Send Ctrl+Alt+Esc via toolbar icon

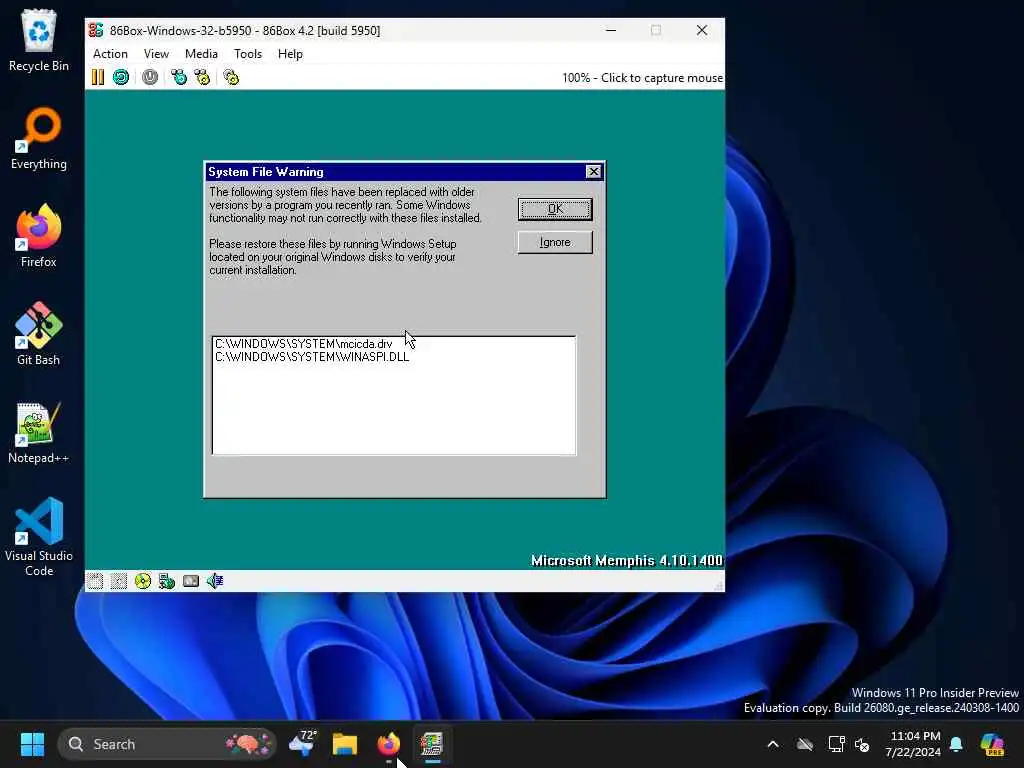pyautogui.click(x=202, y=77)
